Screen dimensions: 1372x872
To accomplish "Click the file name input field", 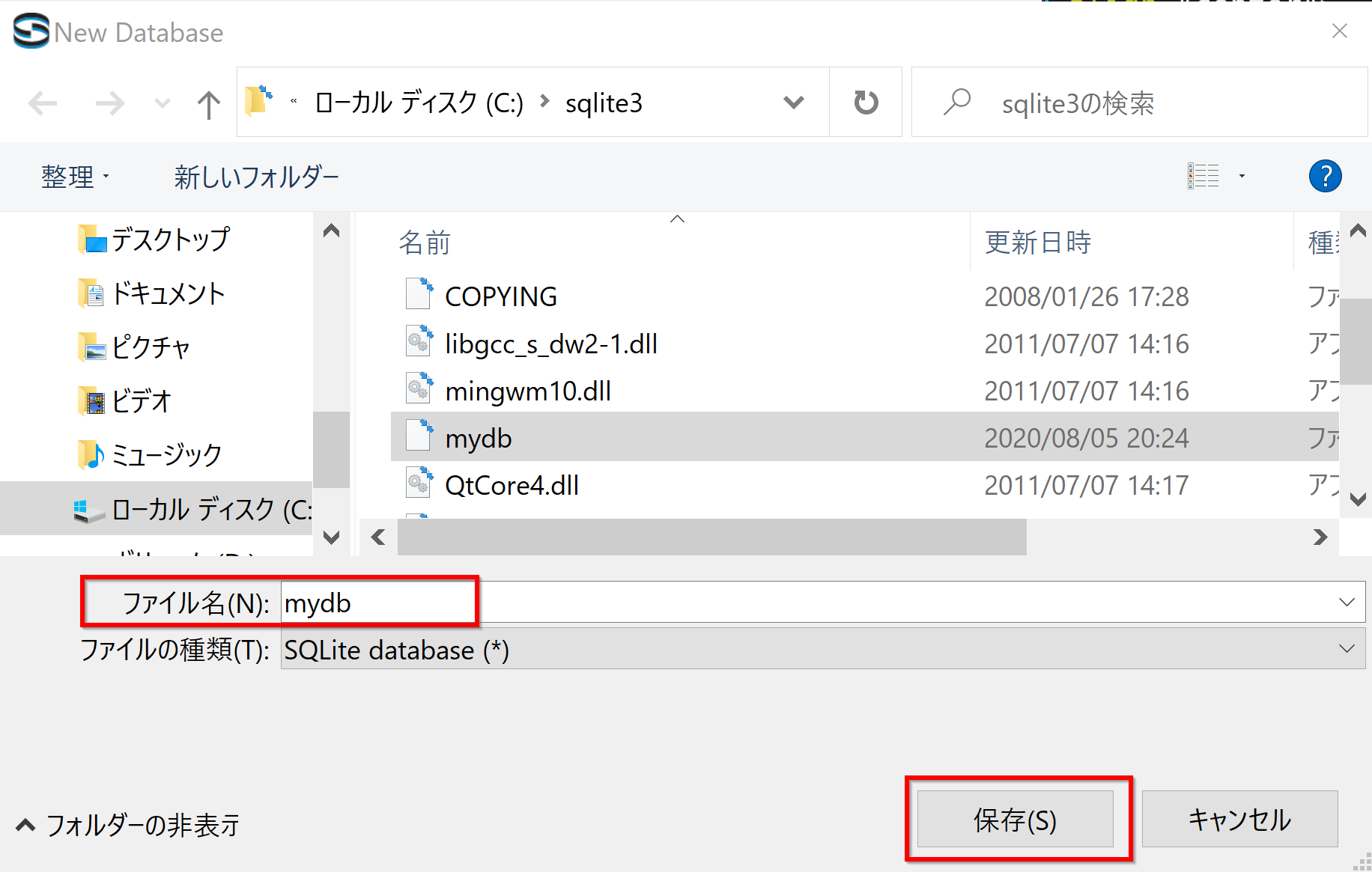I will (x=749, y=603).
